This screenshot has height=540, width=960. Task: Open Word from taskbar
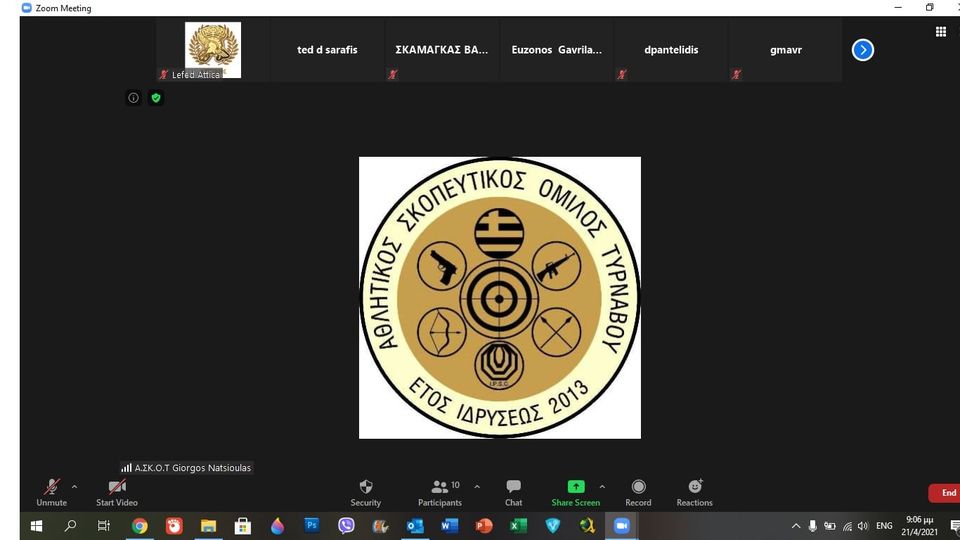click(449, 526)
